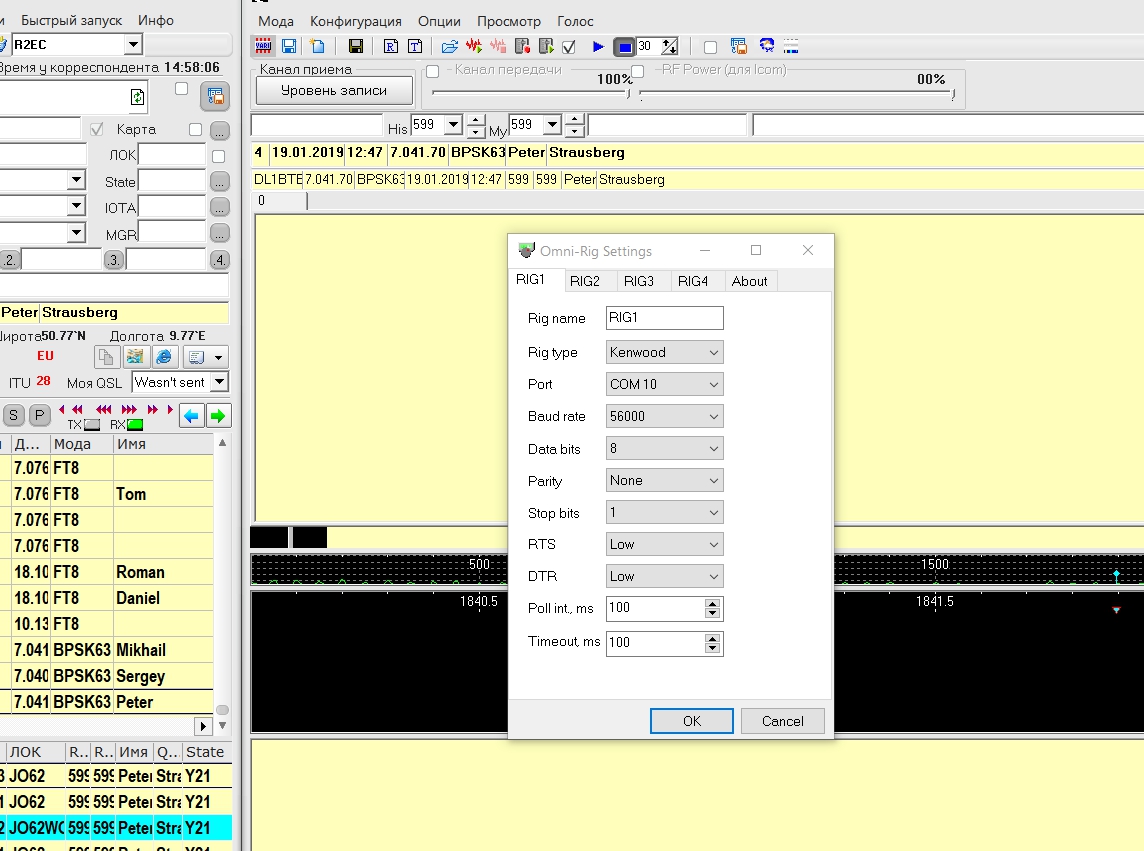Click OK in Omni-Rig Settings
Image resolution: width=1144 pixels, height=851 pixels.
[691, 721]
